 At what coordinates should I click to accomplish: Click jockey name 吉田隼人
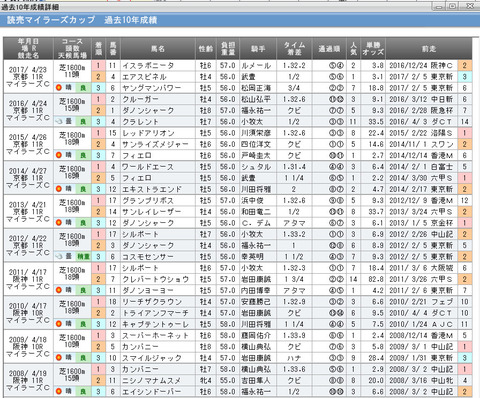coord(256,380)
